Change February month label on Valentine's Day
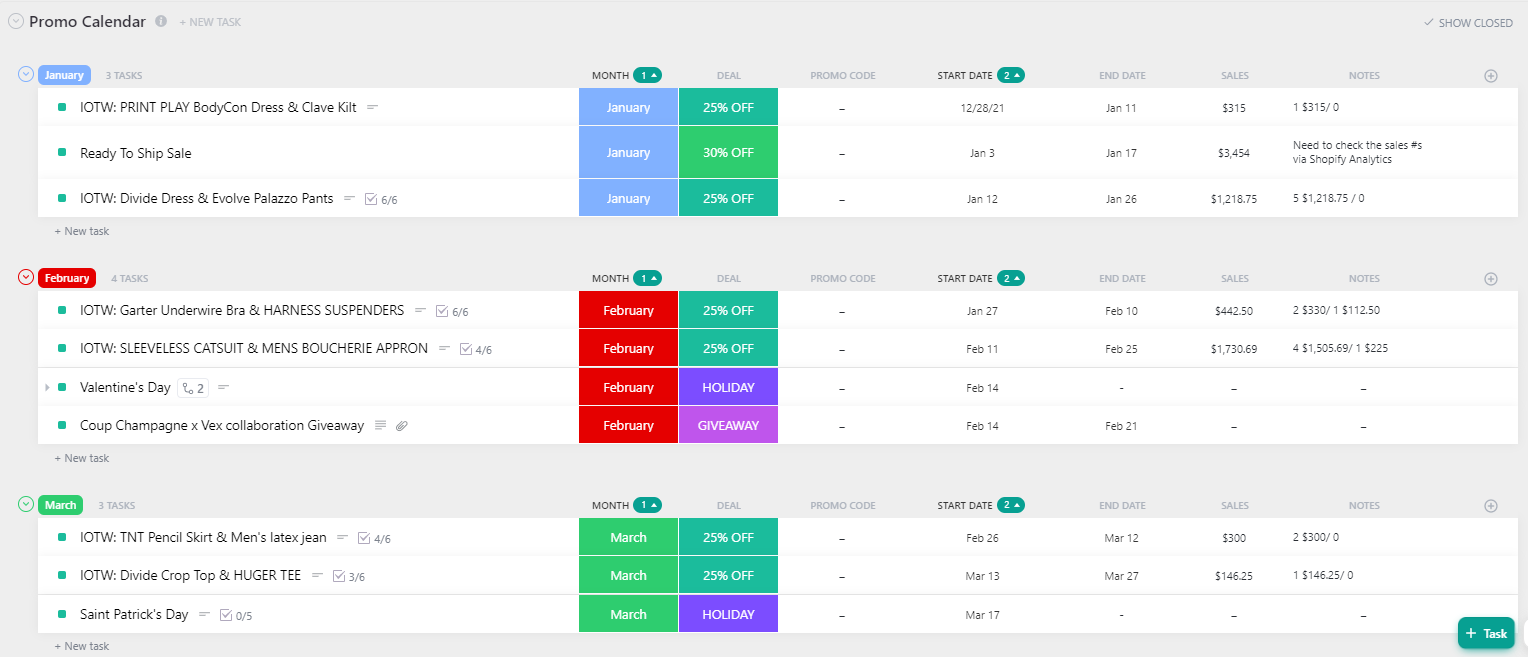 pos(628,387)
